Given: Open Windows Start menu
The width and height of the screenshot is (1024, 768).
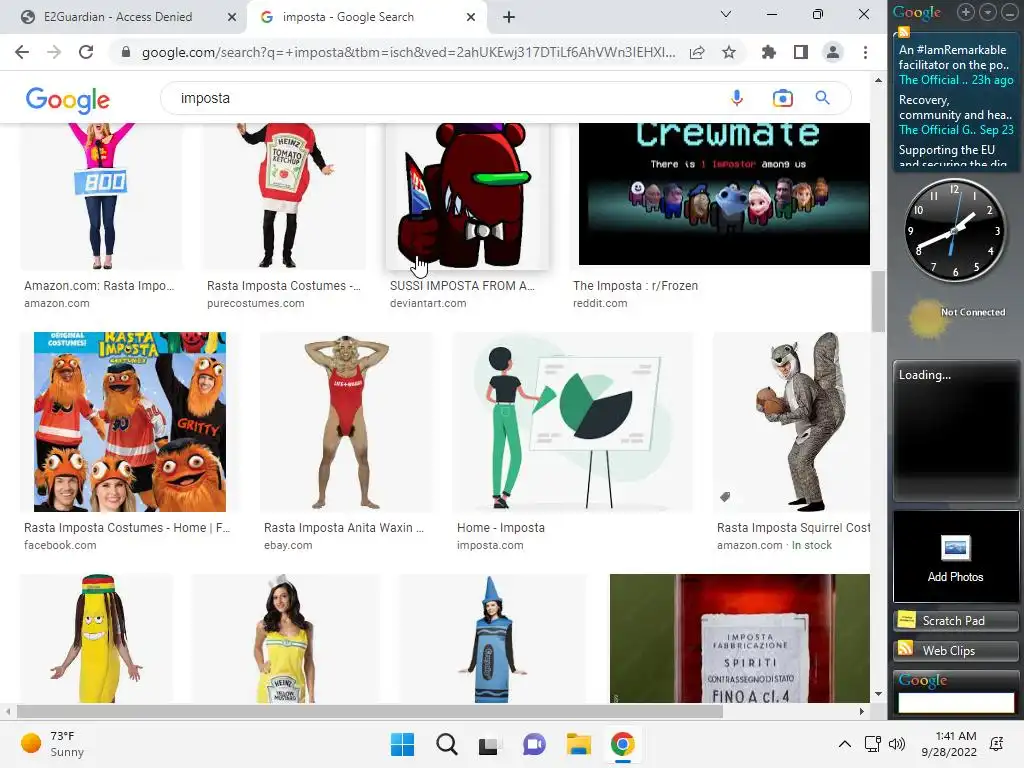Looking at the screenshot, I should tap(402, 744).
